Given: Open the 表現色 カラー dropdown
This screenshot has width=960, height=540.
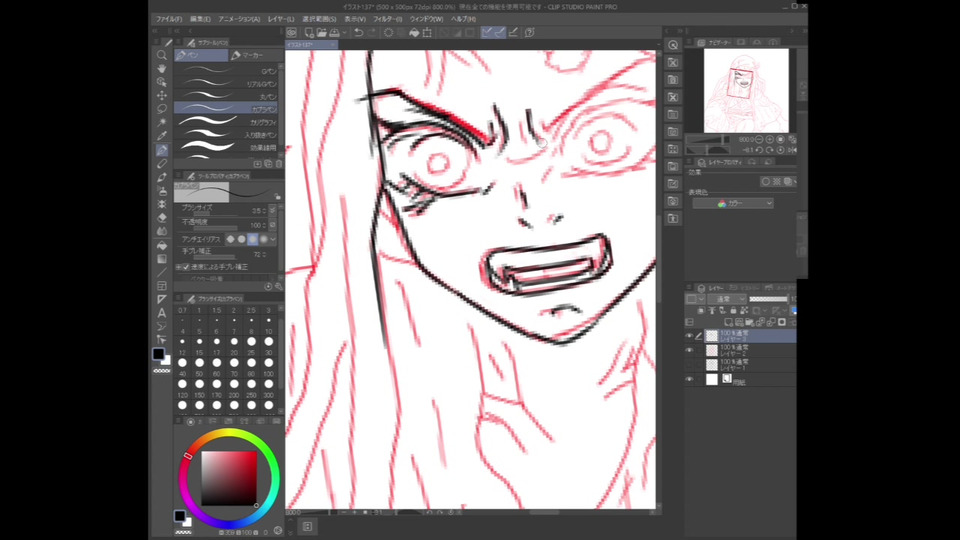Looking at the screenshot, I should tap(733, 203).
